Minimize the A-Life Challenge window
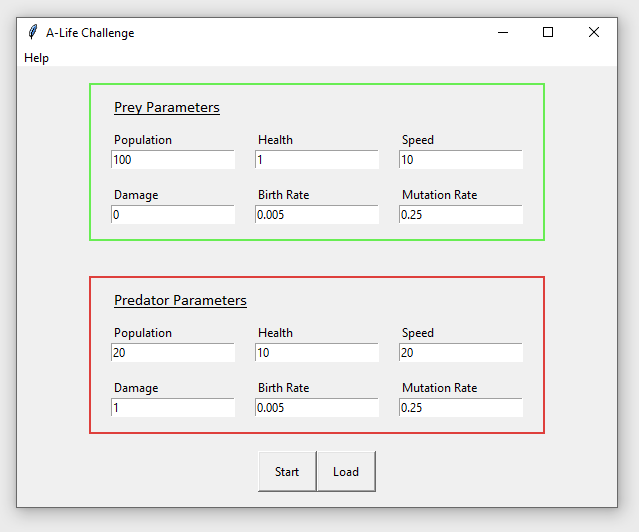Image resolution: width=639 pixels, height=532 pixels. tap(502, 32)
